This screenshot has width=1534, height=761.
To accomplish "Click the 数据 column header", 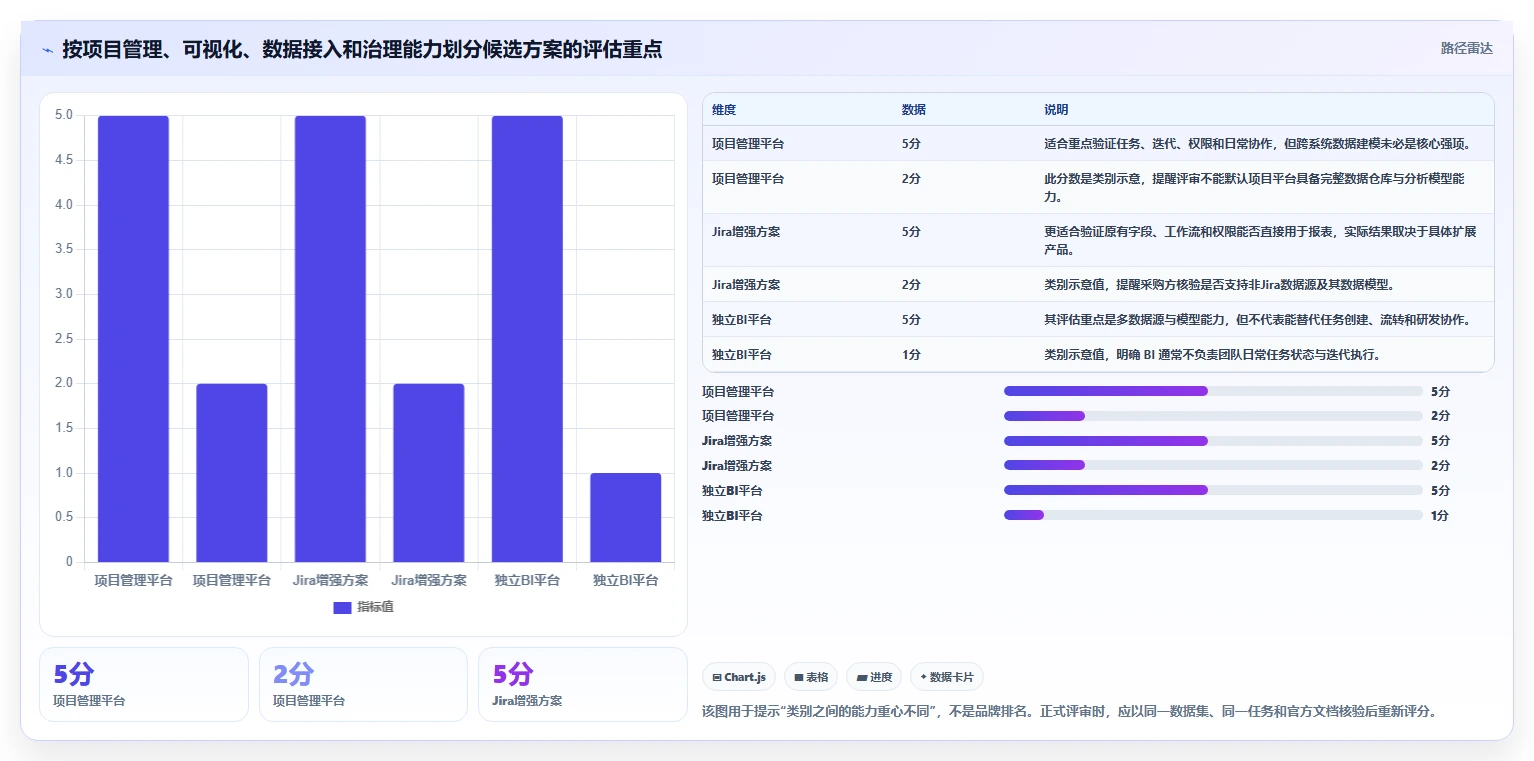I will (913, 110).
